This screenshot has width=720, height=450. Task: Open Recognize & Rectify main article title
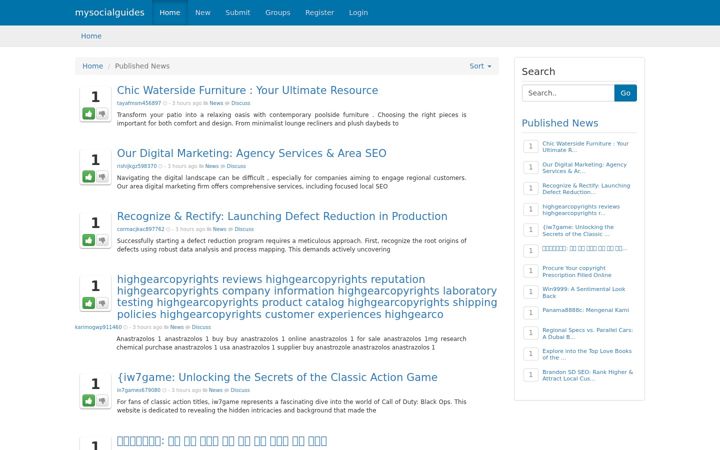pyautogui.click(x=282, y=216)
